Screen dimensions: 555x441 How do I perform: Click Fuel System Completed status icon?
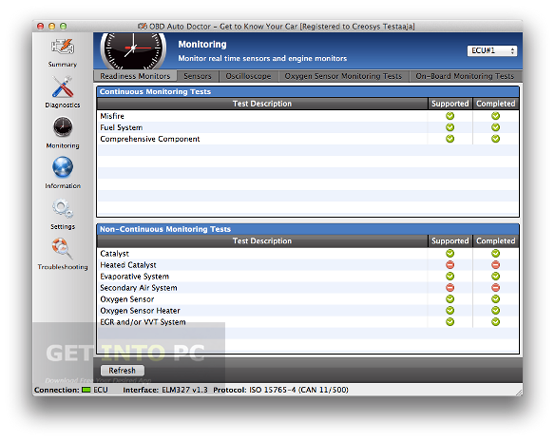pyautogui.click(x=496, y=127)
